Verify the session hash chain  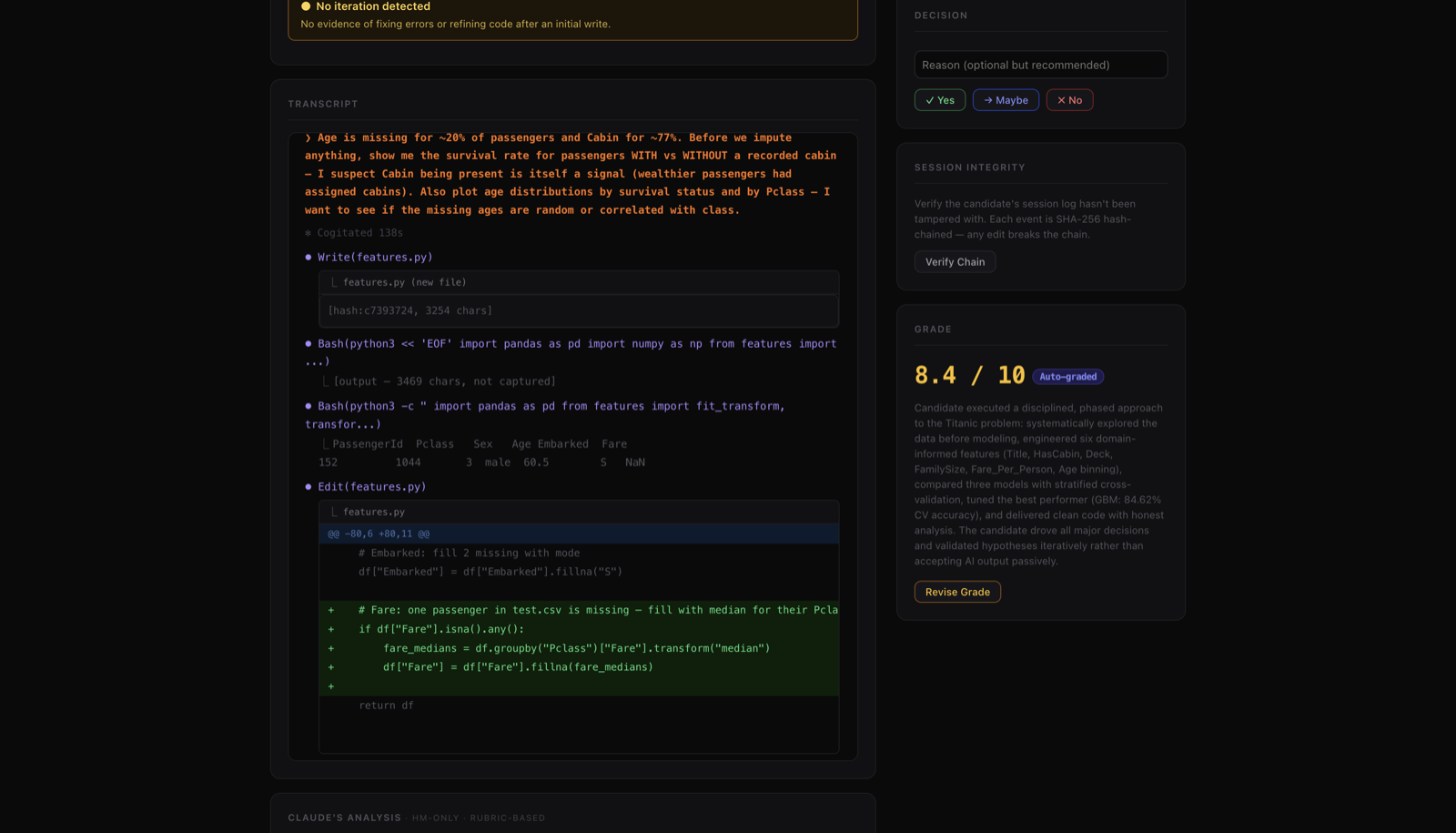[955, 262]
